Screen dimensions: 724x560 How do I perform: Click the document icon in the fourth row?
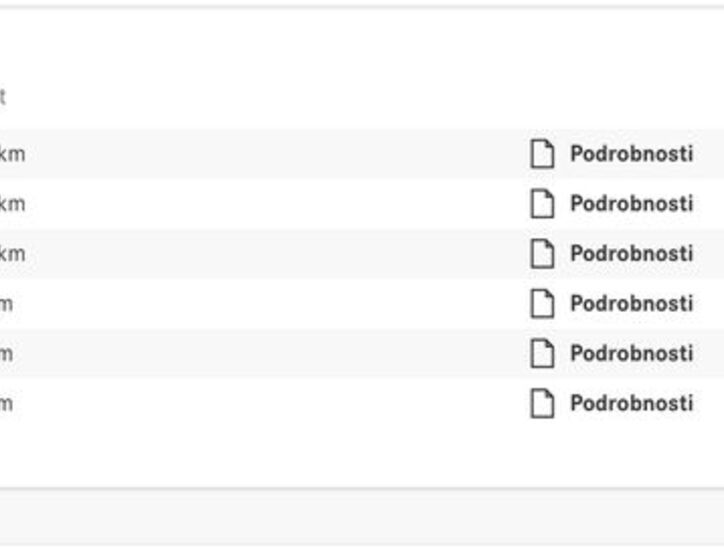(542, 304)
